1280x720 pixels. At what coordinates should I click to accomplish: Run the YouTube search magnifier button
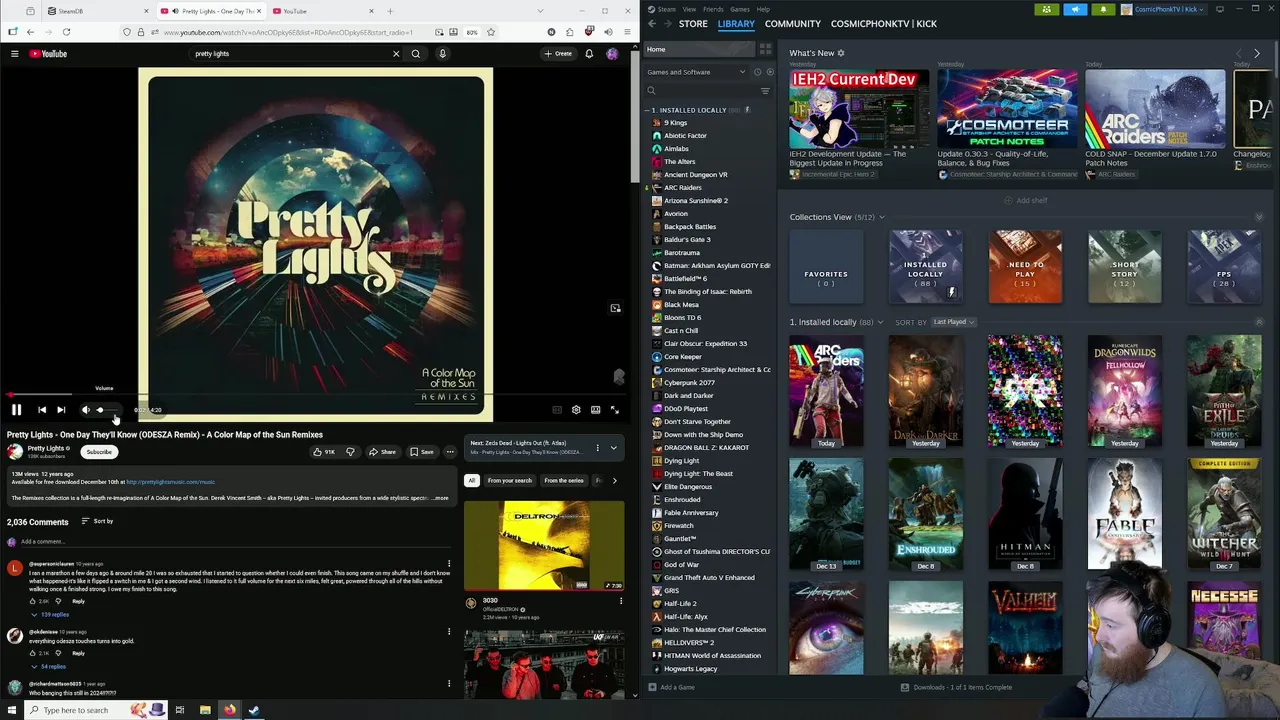[416, 54]
